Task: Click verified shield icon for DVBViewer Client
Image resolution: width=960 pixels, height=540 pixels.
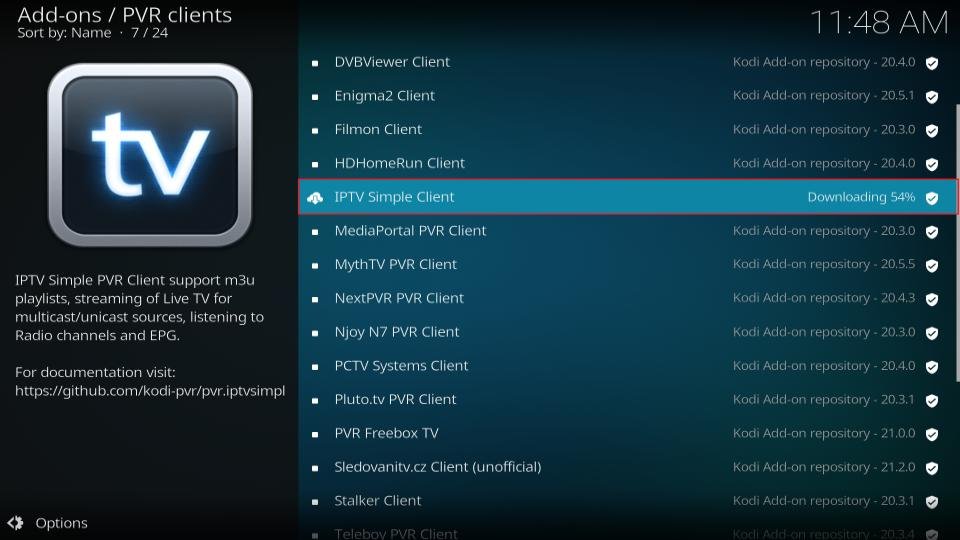Action: 932,63
